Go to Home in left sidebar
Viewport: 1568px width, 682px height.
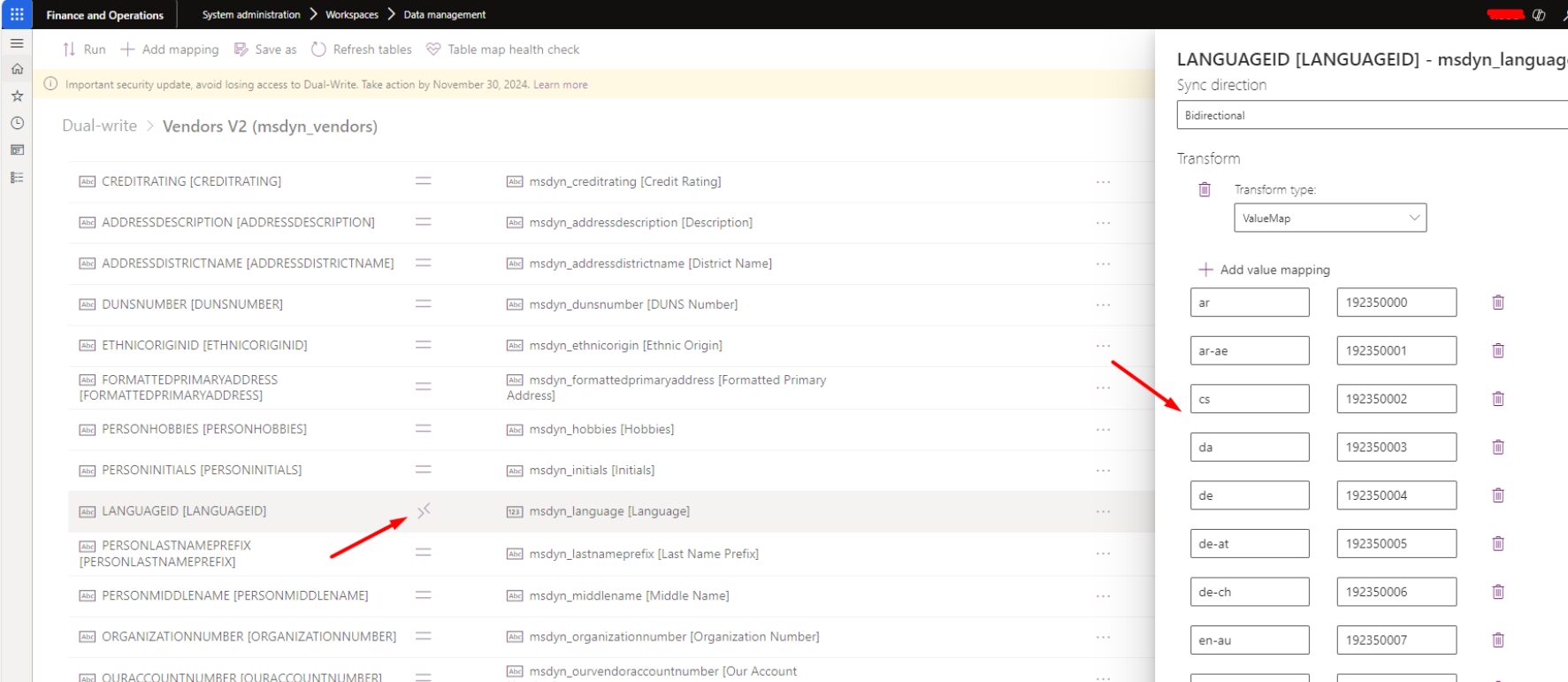[x=17, y=69]
